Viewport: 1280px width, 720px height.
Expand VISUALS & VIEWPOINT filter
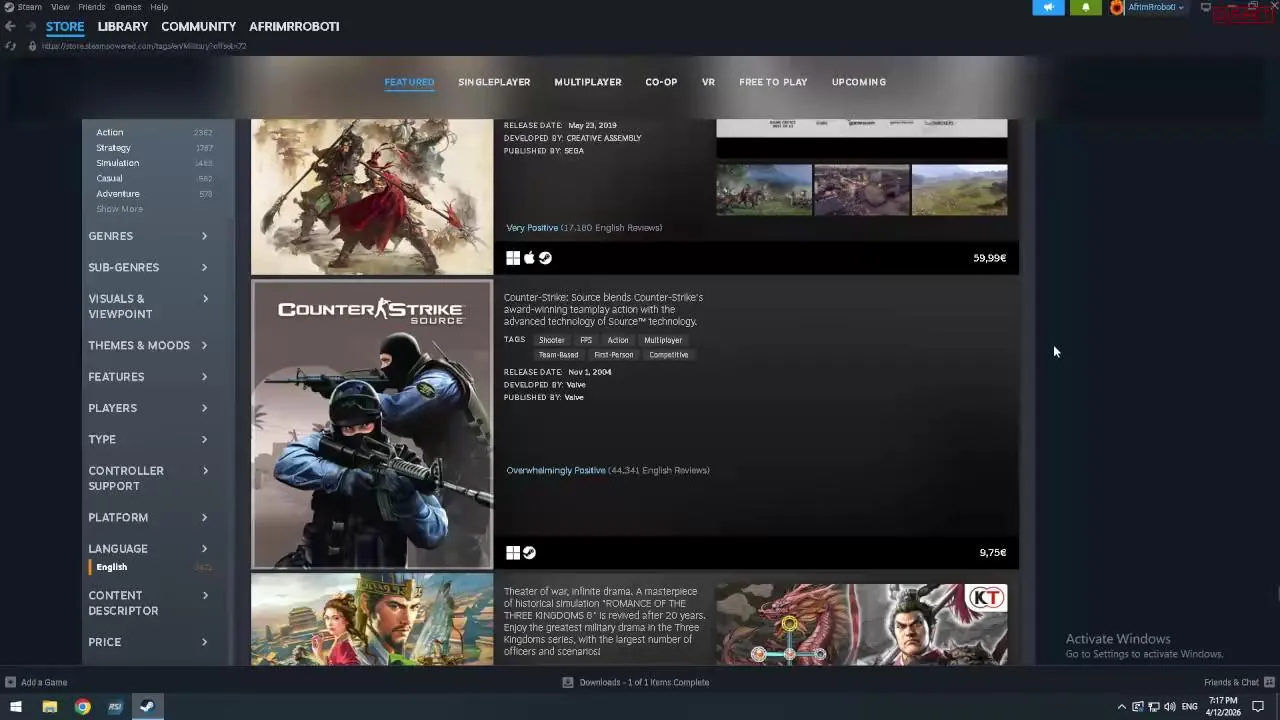[x=148, y=306]
